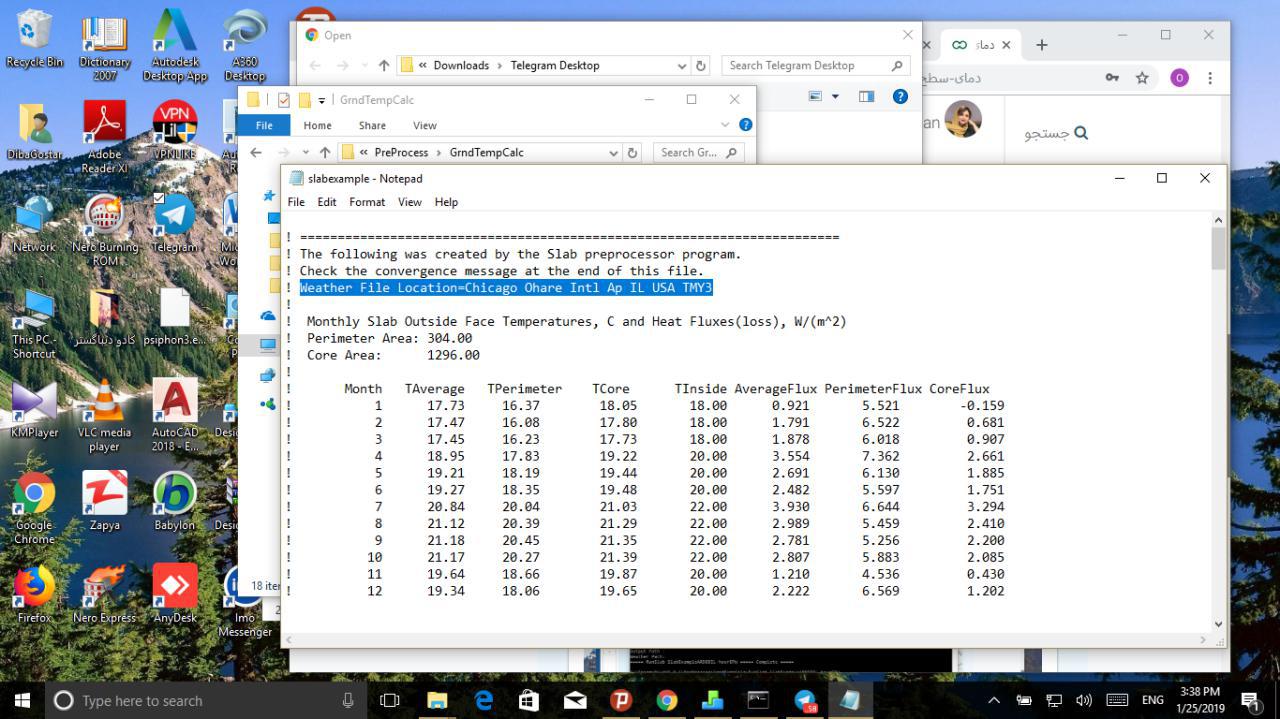This screenshot has height=719, width=1280.
Task: Open a new tab in Chrome window
Action: (1041, 45)
